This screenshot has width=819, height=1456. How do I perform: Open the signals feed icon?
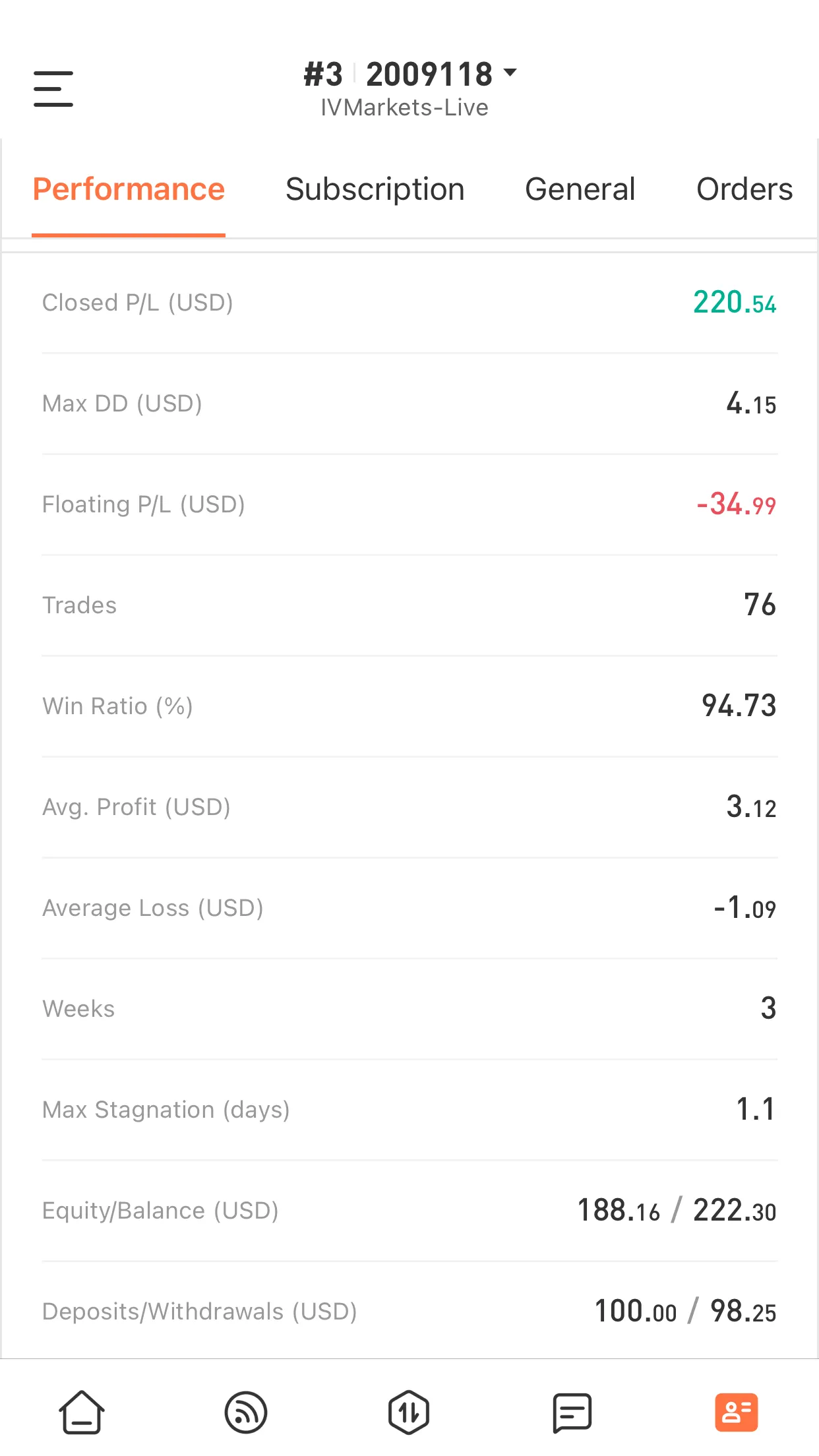(x=245, y=1412)
